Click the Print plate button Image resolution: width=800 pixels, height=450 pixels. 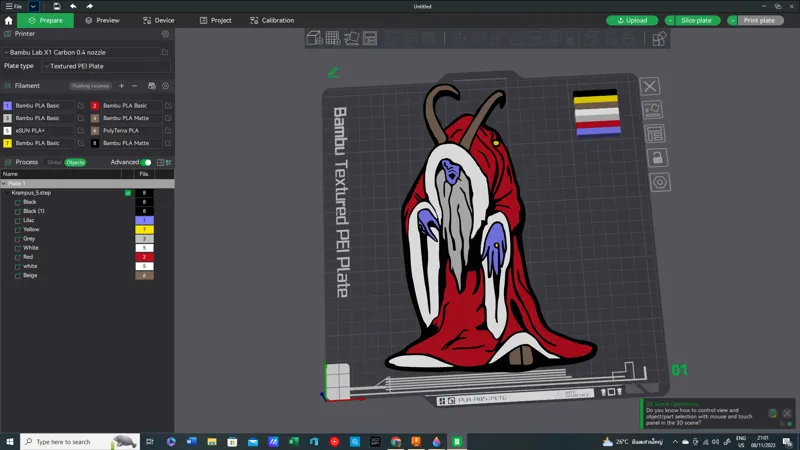point(760,20)
